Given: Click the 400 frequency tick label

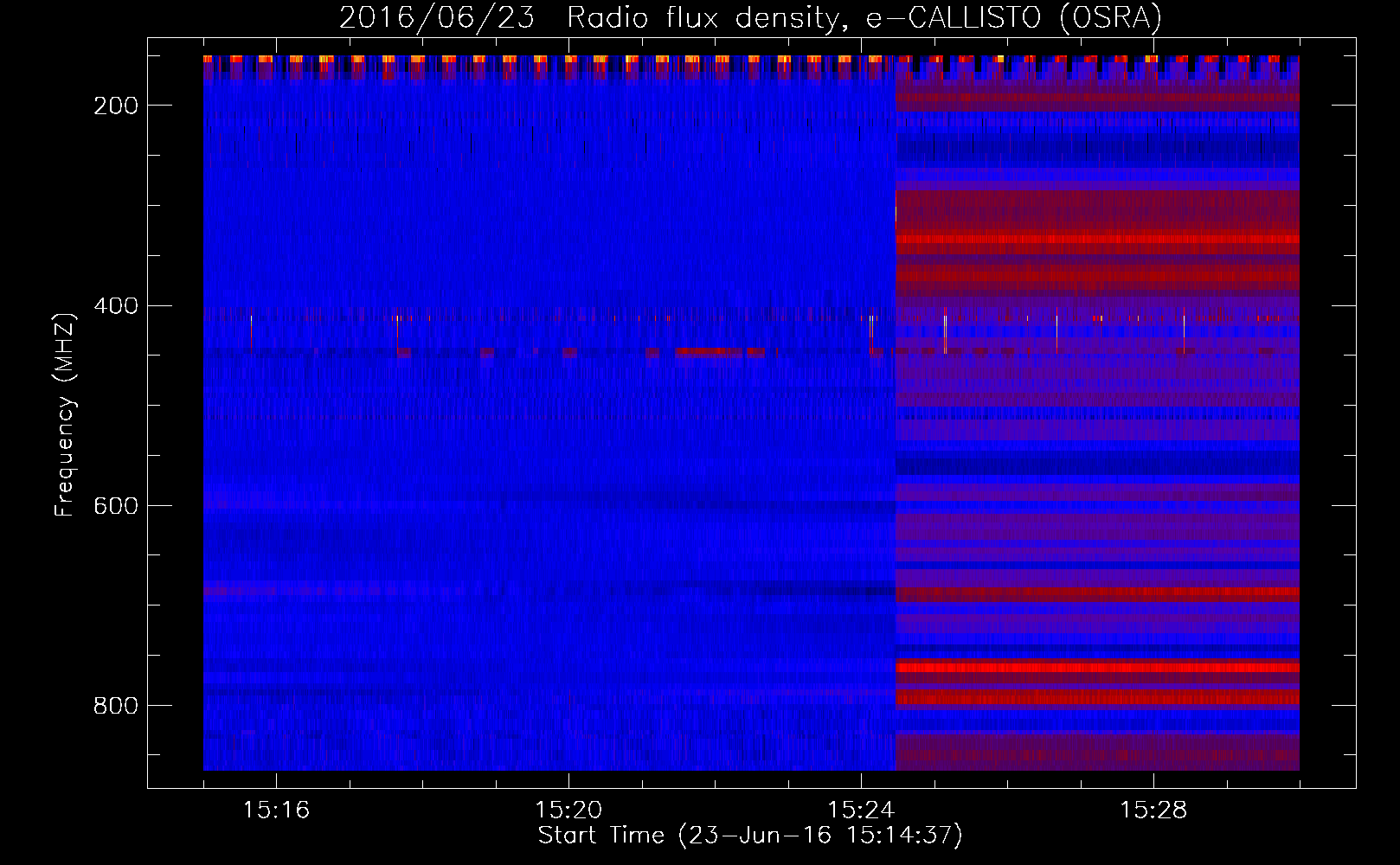Looking at the screenshot, I should (116, 306).
